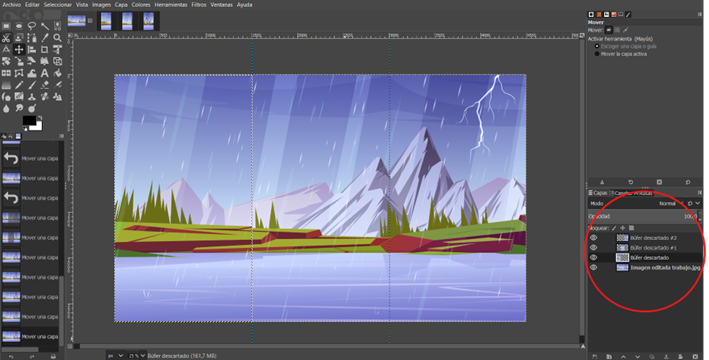
Task: Select the Rectangle Select tool
Action: (x=6, y=26)
